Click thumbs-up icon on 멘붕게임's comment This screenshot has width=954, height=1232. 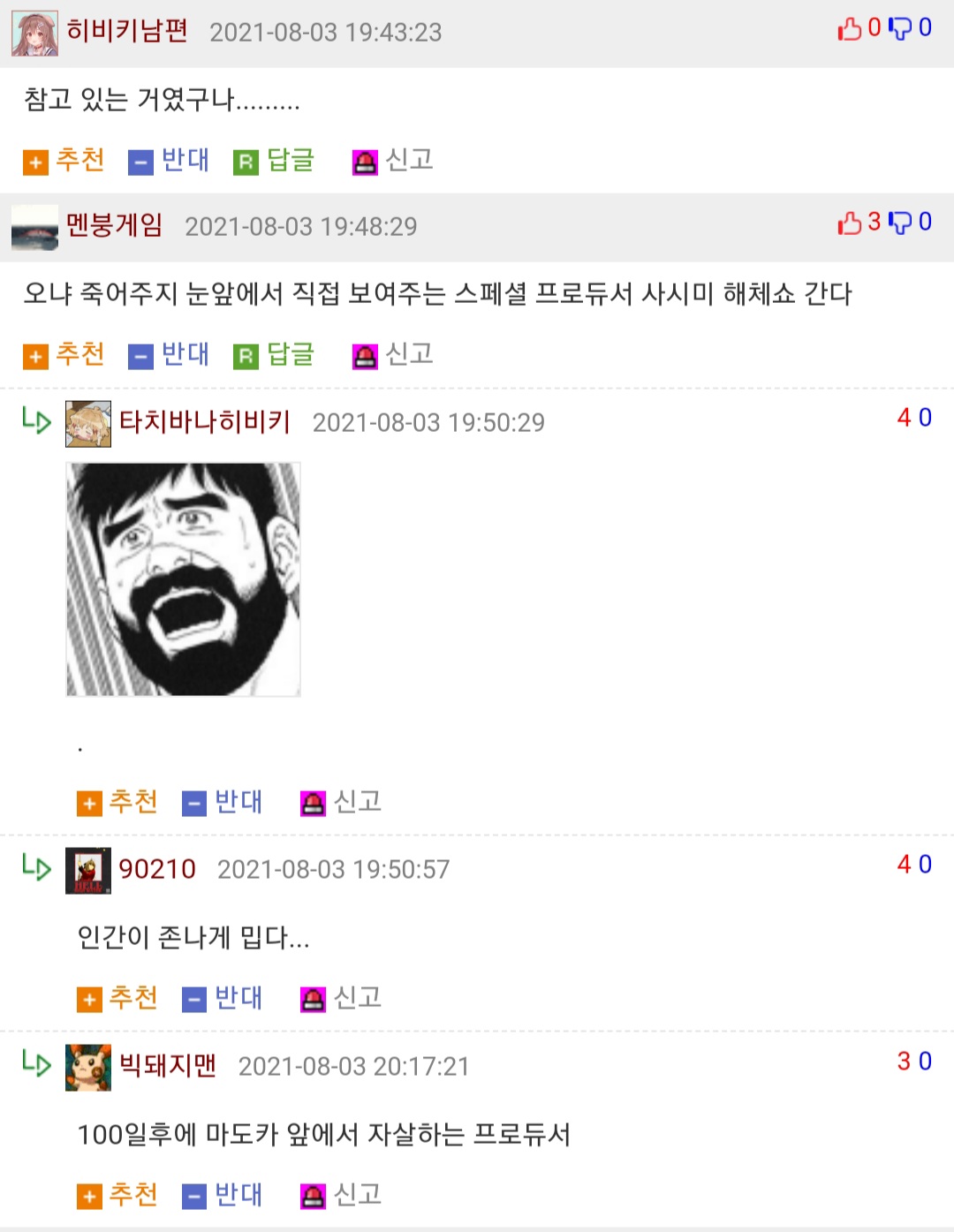coord(849,223)
